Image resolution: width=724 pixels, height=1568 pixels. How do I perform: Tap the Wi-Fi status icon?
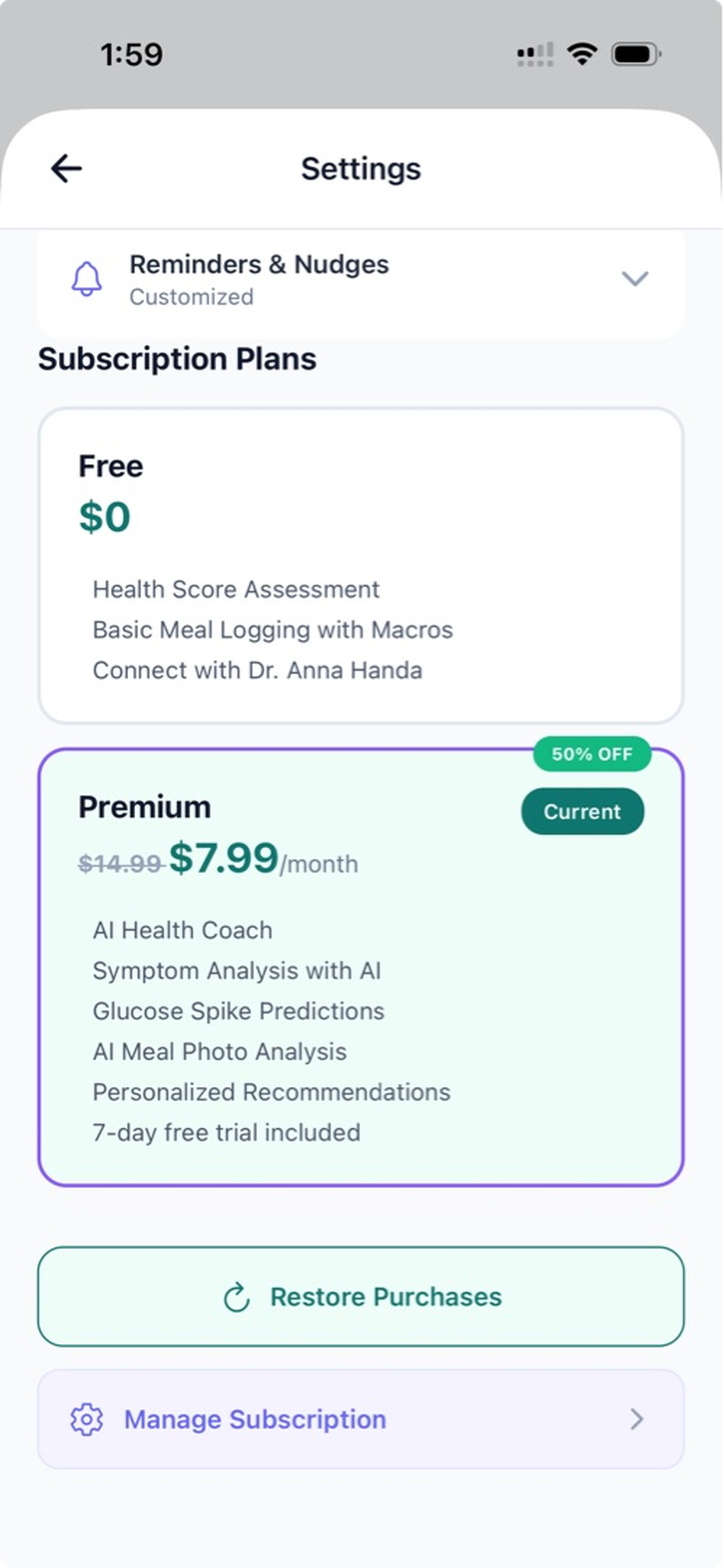click(582, 54)
